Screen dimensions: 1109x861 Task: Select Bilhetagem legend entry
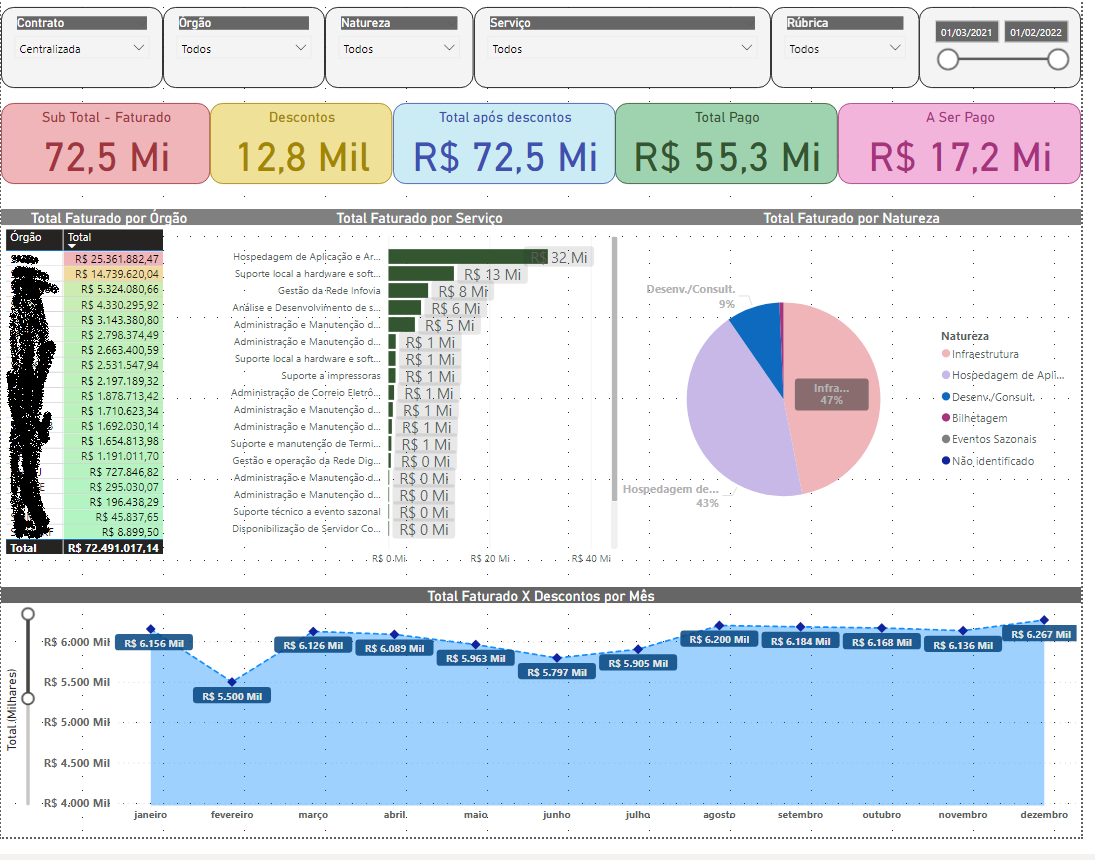[975, 418]
